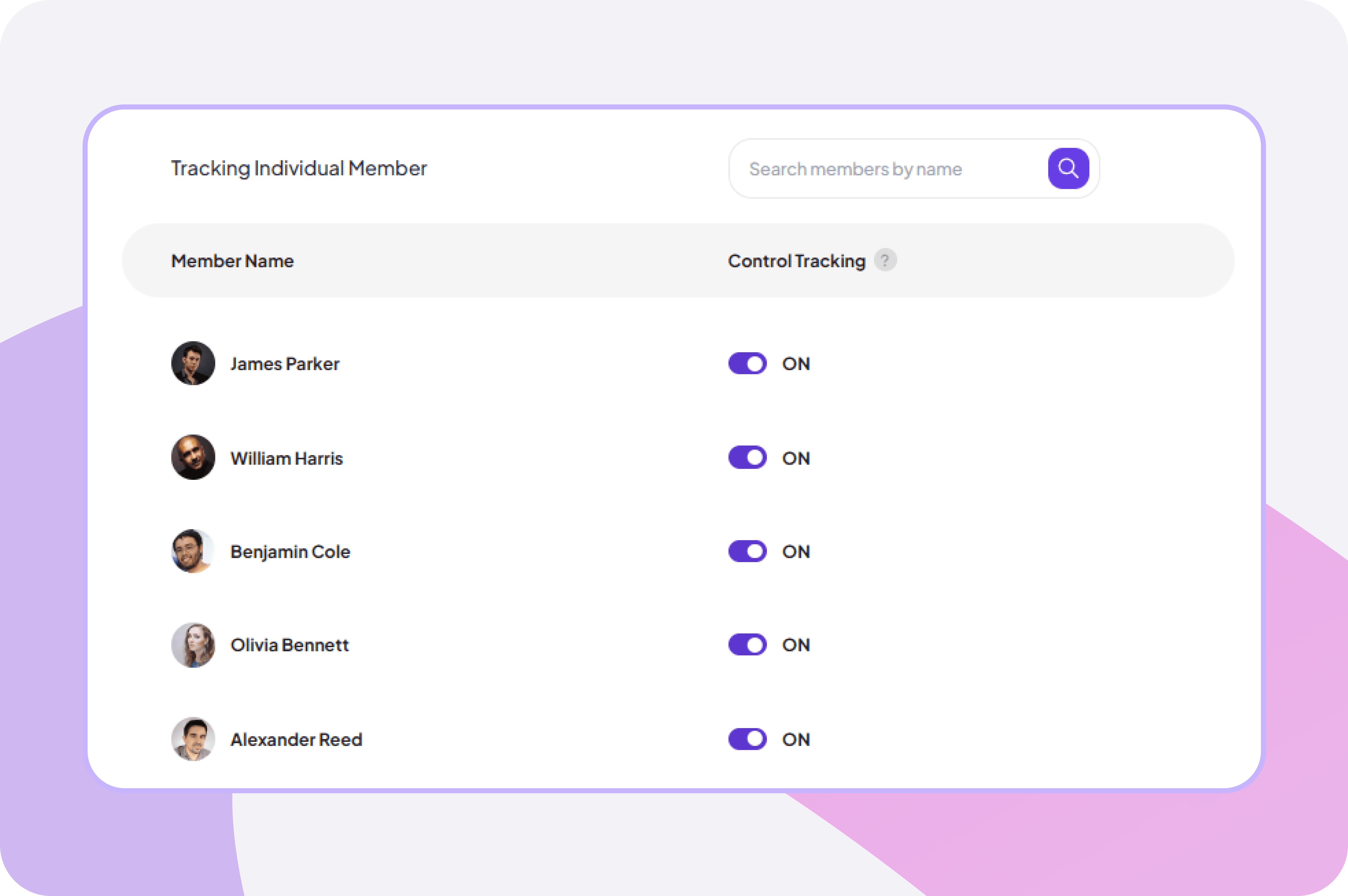Disable Alexander Reed's tracking toggle
This screenshot has width=1348, height=896.
[x=747, y=739]
